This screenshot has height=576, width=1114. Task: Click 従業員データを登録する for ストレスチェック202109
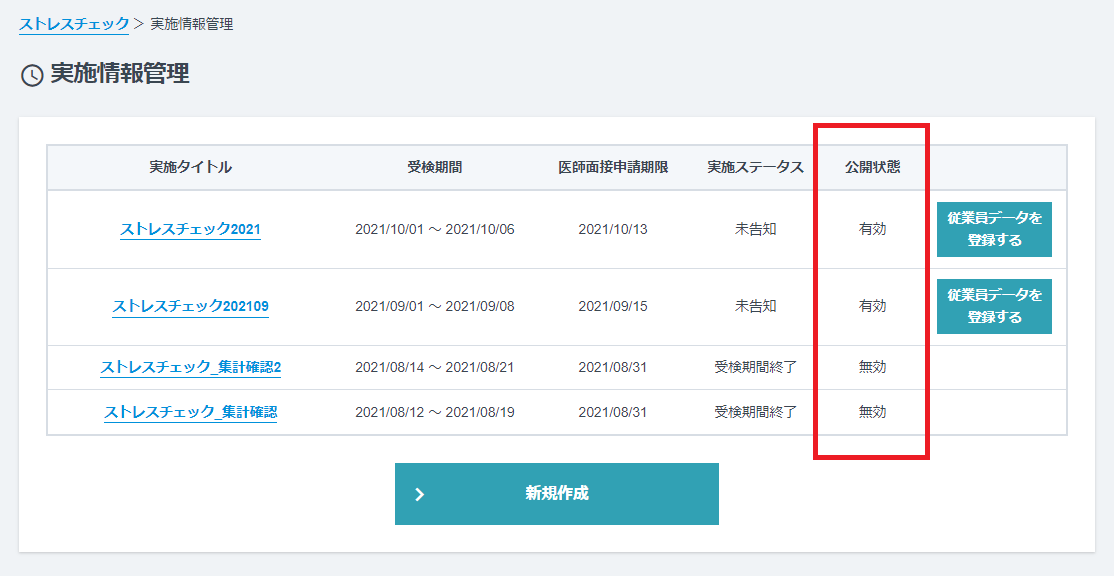(x=994, y=306)
